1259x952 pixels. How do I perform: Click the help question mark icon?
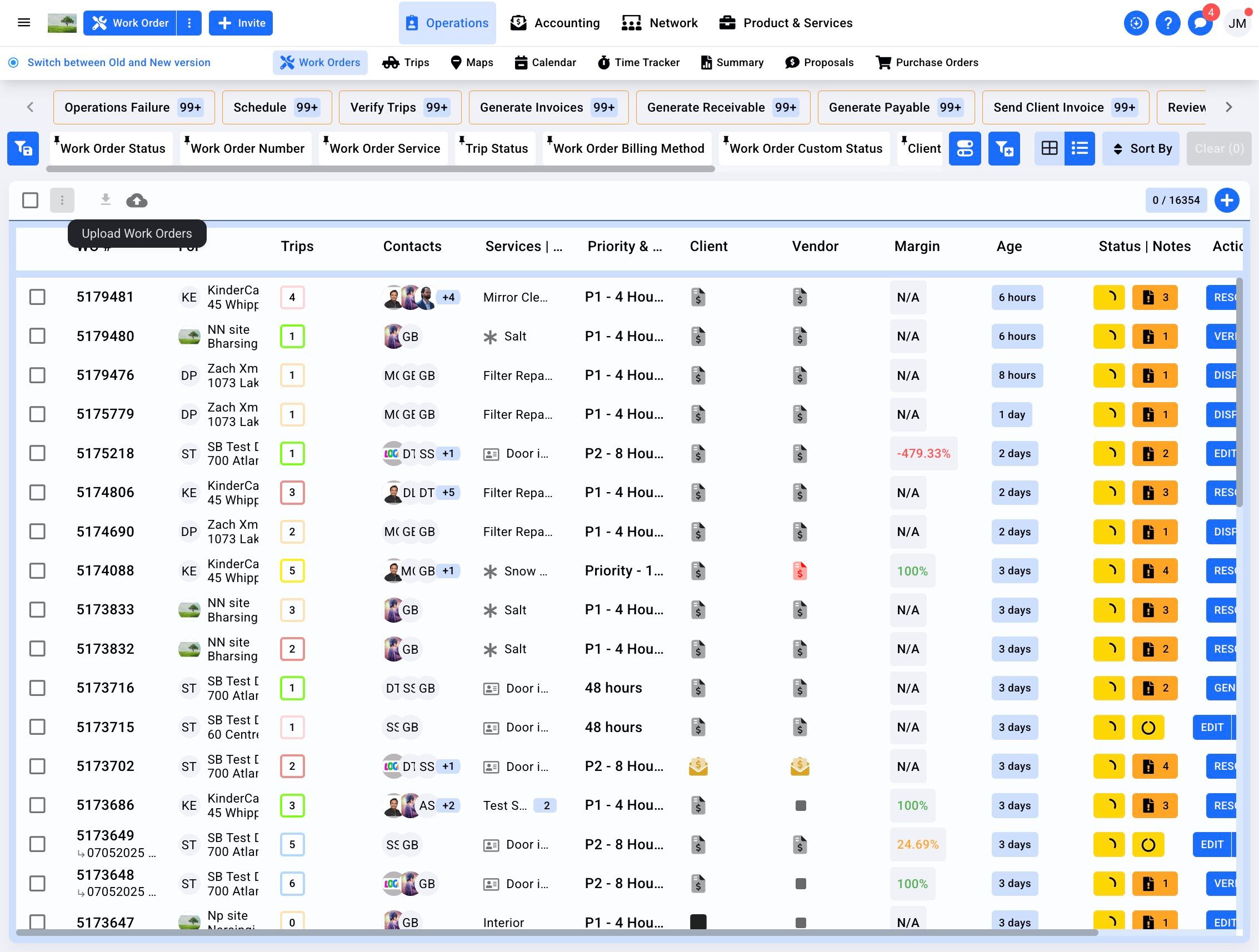tap(1168, 23)
